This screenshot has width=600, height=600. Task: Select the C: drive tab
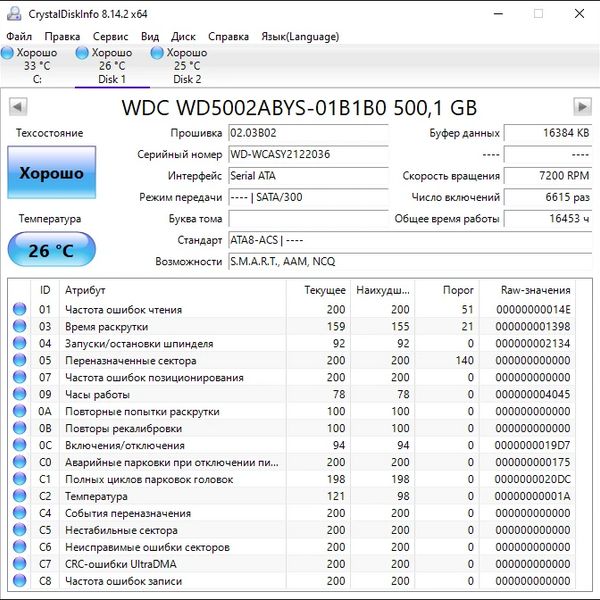pyautogui.click(x=37, y=66)
